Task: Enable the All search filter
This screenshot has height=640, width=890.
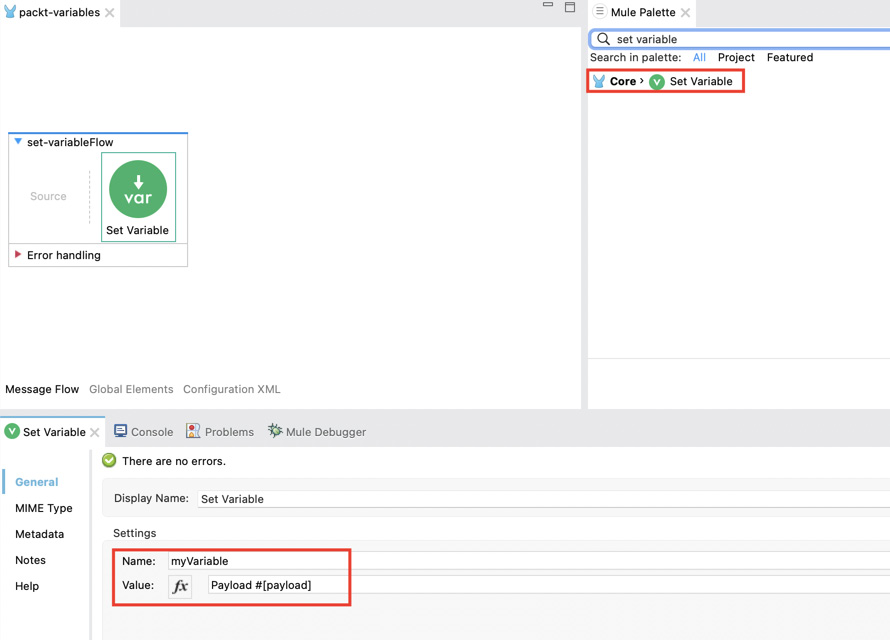Action: click(x=699, y=57)
